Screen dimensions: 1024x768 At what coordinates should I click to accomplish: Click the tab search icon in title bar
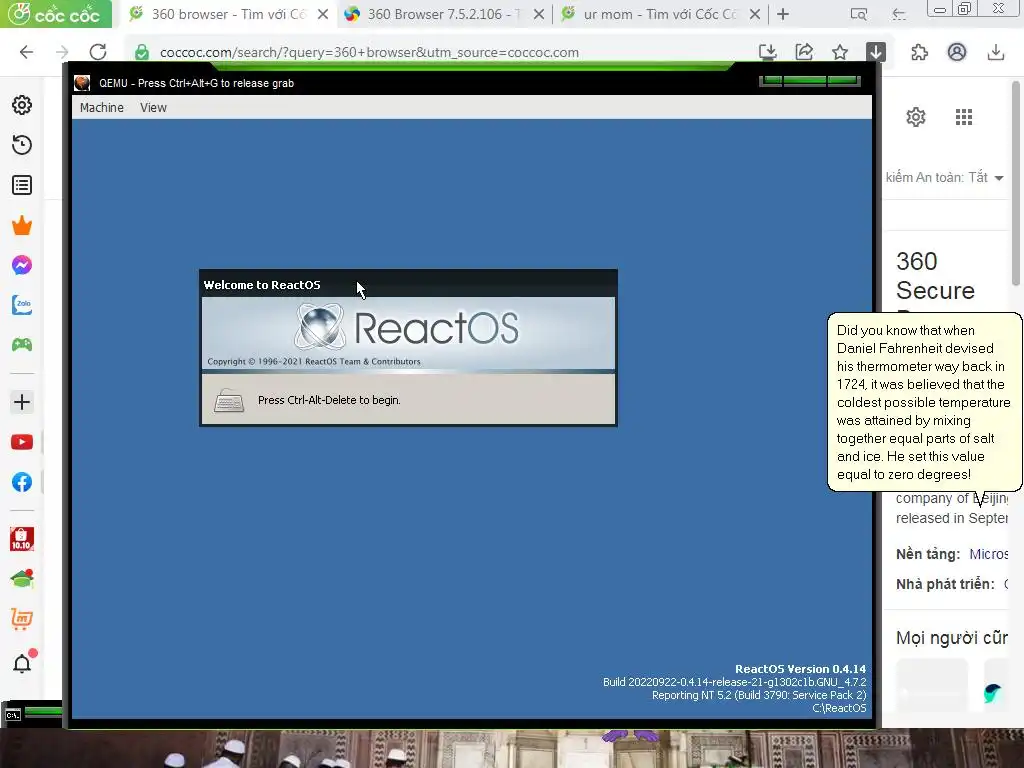pos(859,14)
